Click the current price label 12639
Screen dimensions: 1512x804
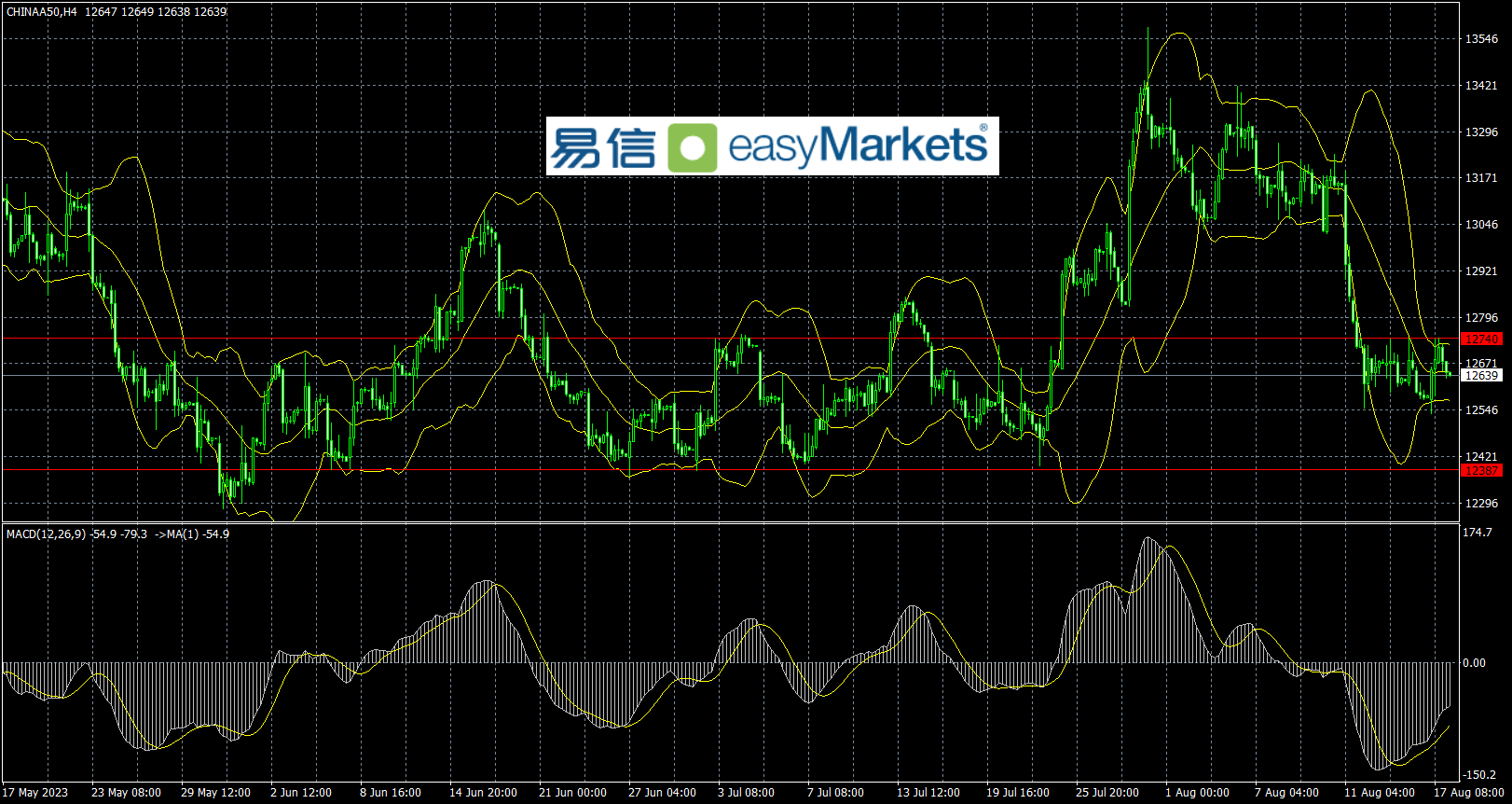(1481, 375)
